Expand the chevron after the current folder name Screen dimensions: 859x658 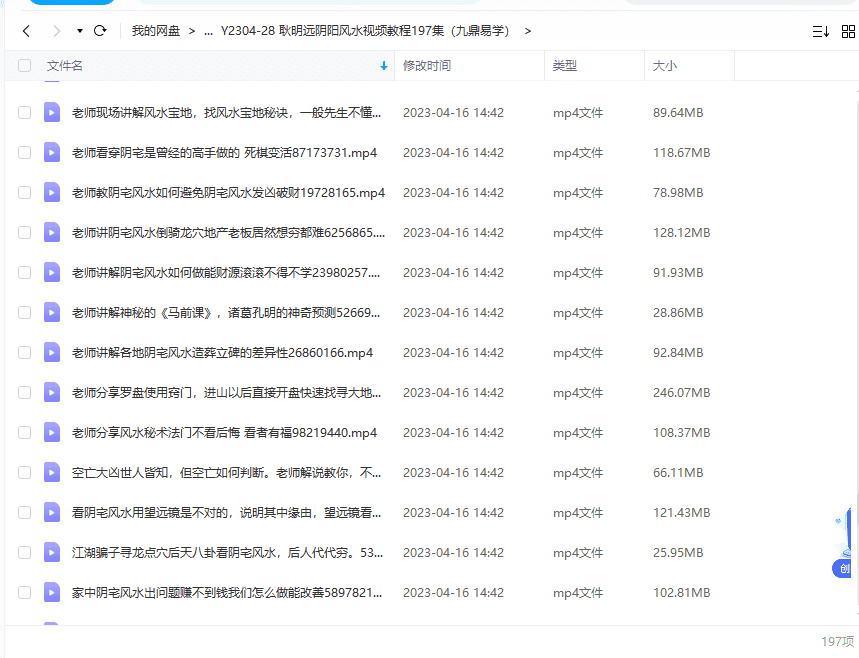[528, 31]
